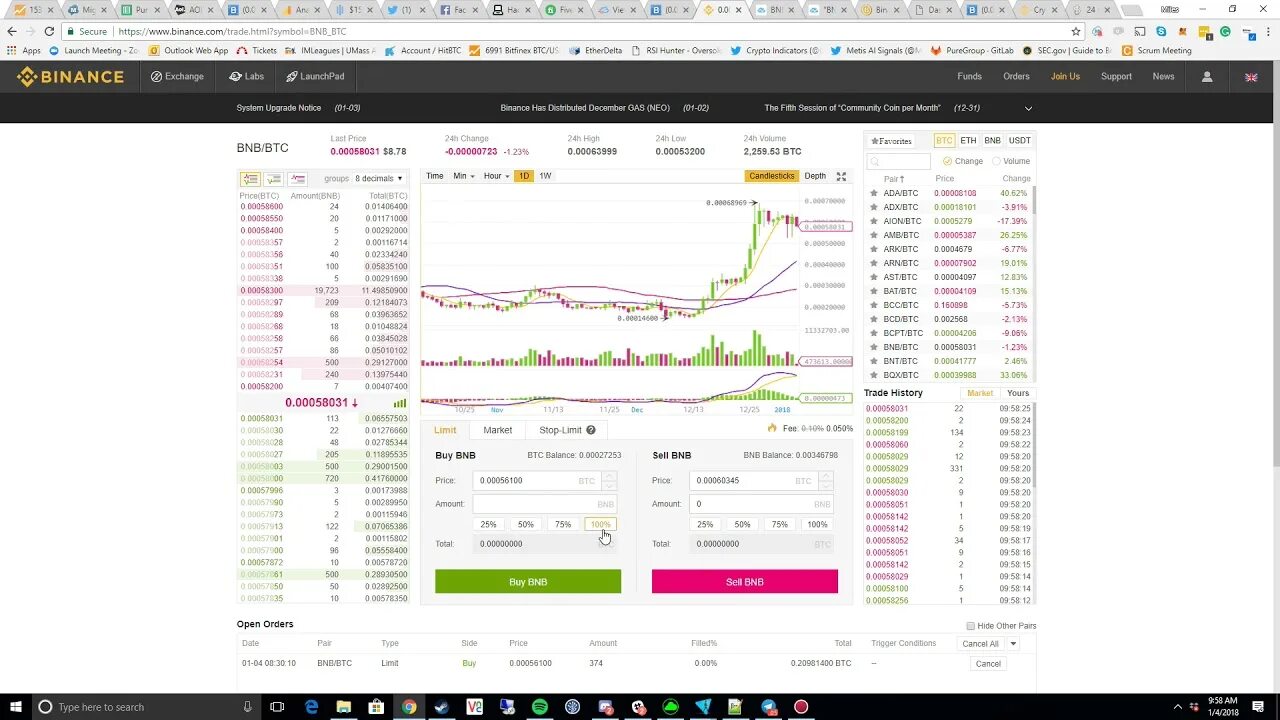This screenshot has width=1280, height=720.
Task: Select the Change radio button
Action: [946, 161]
